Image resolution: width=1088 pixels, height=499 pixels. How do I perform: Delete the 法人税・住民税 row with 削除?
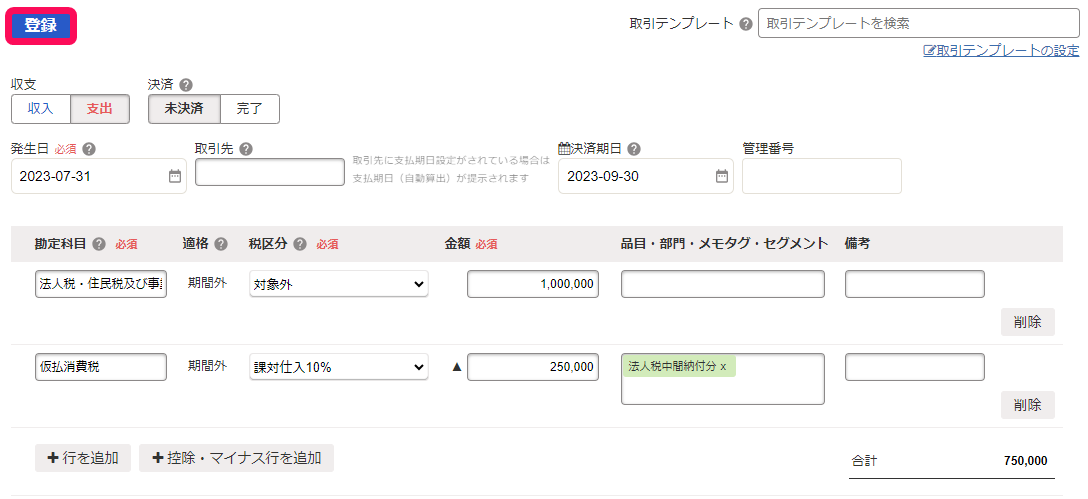(1028, 322)
